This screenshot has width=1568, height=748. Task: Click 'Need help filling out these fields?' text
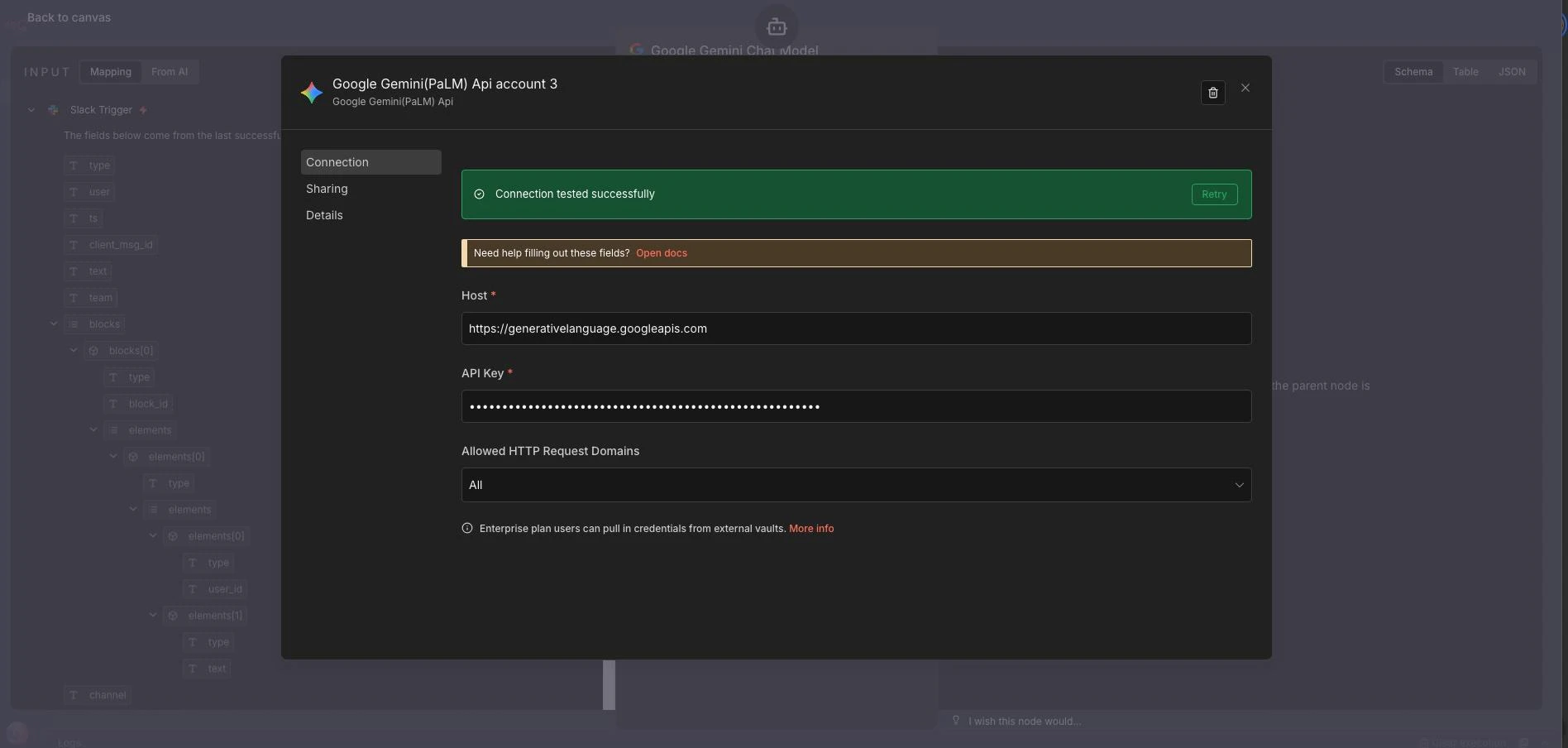(552, 253)
